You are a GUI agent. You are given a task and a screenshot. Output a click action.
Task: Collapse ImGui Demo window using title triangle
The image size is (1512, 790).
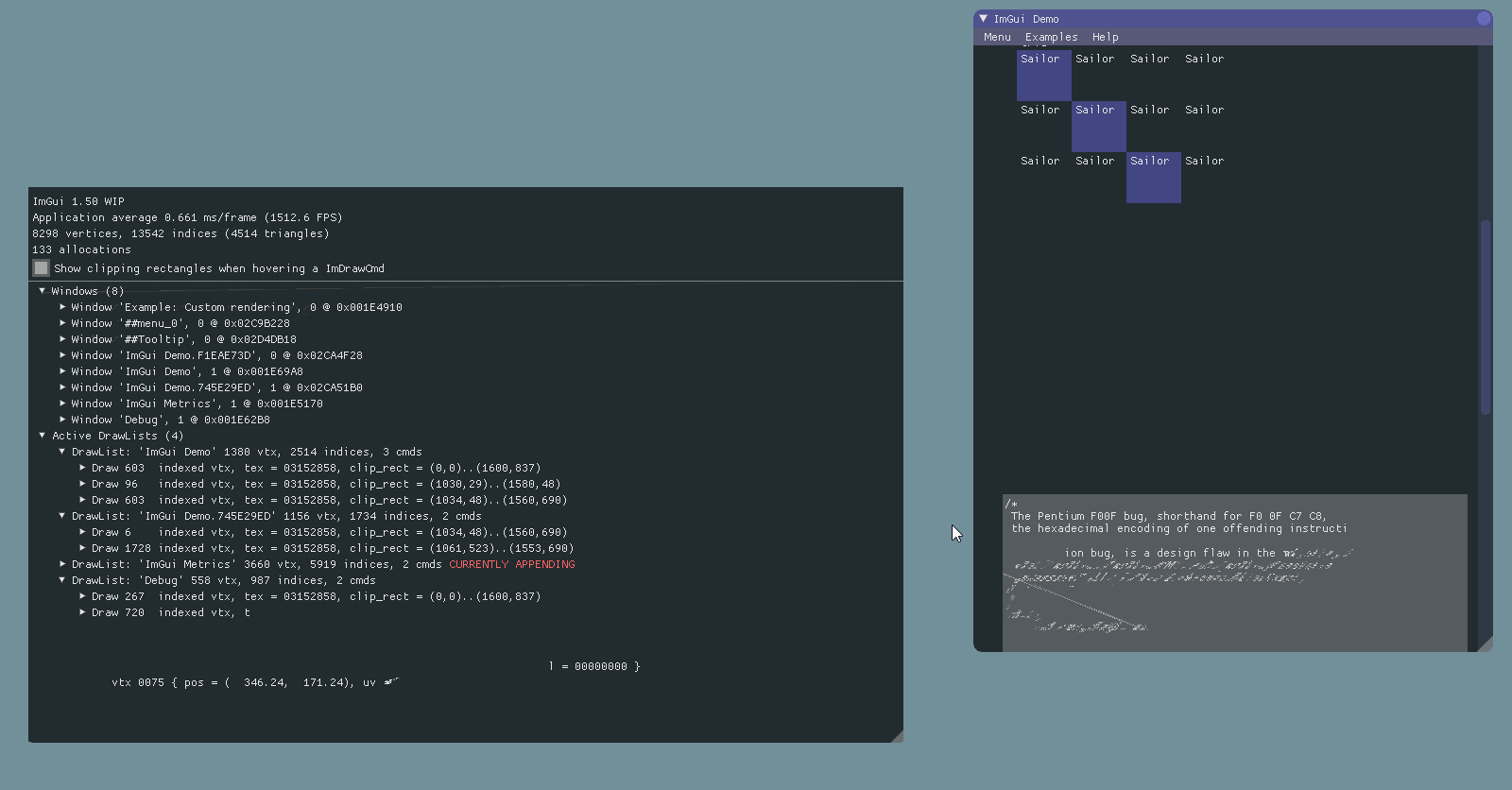coord(983,19)
